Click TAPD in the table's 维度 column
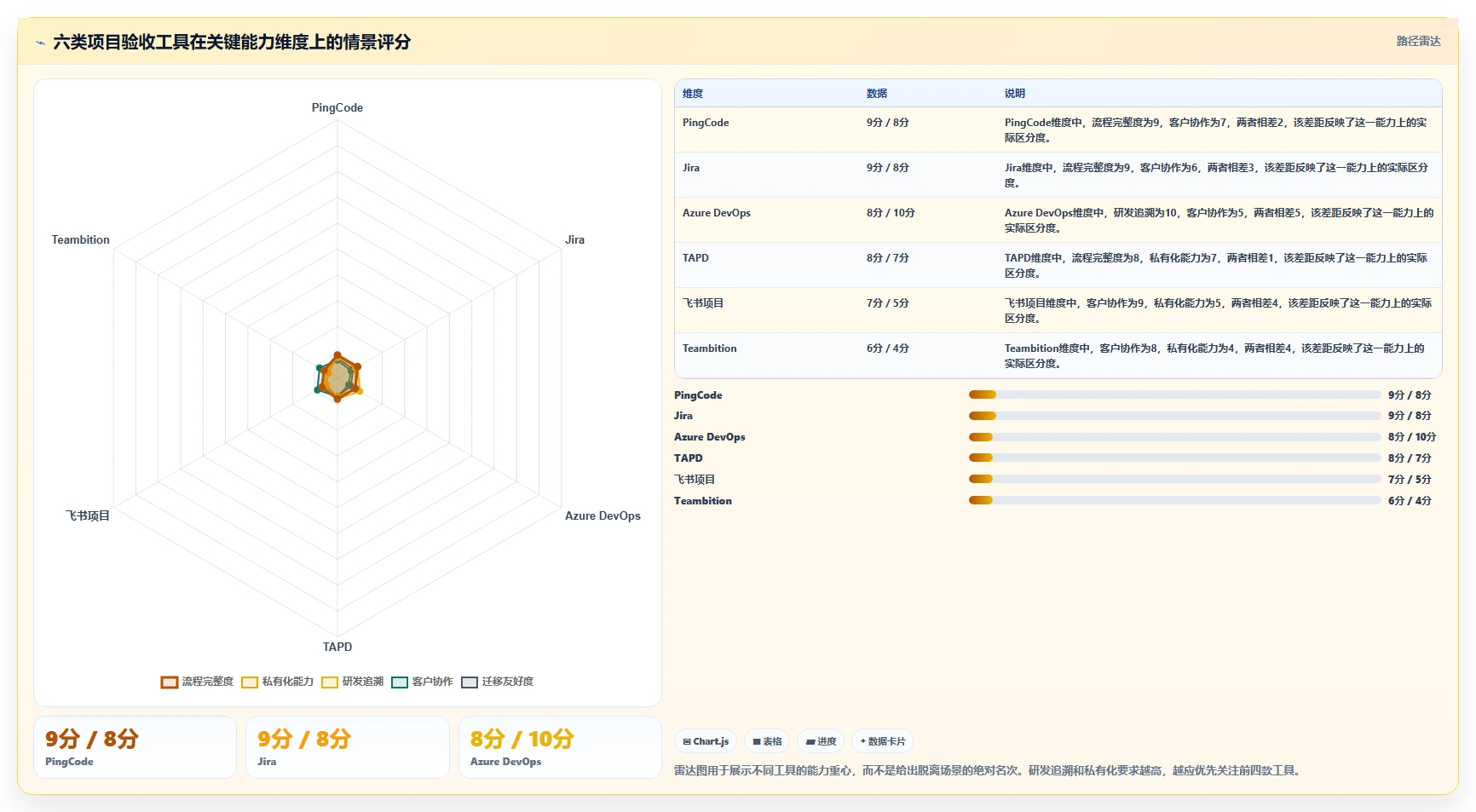 [x=695, y=258]
